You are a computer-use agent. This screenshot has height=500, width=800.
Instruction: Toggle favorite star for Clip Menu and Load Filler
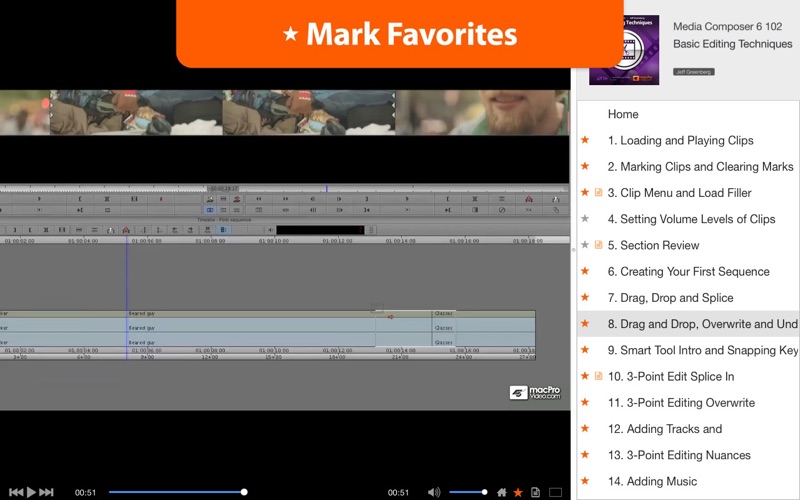point(585,192)
